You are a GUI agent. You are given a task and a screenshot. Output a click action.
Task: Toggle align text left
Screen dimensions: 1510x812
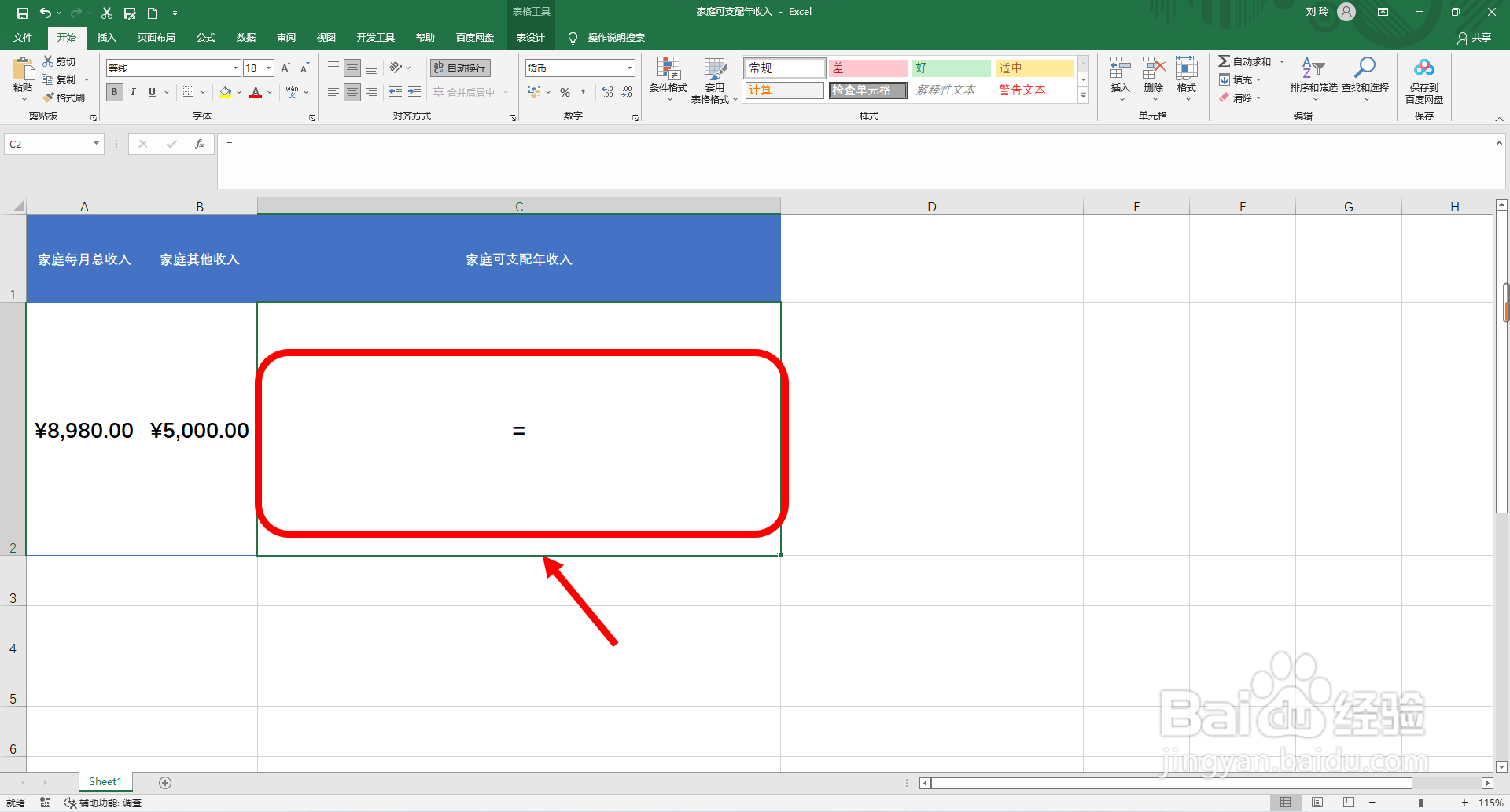[x=333, y=92]
